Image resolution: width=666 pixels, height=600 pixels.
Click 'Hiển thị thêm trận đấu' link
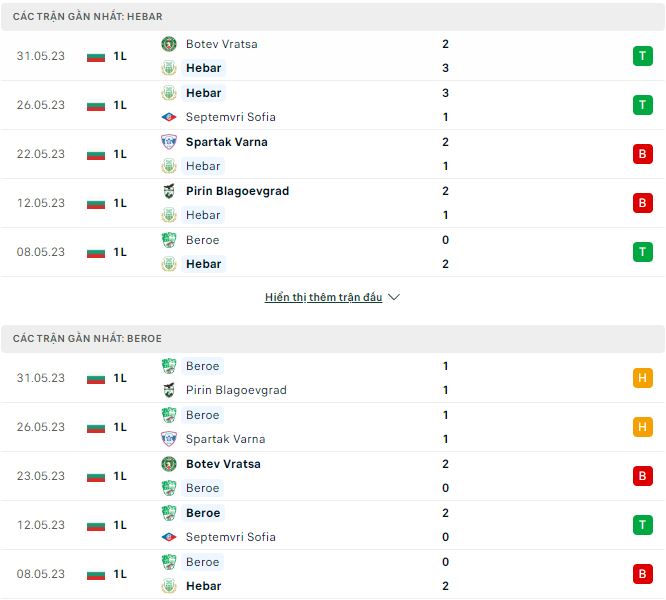323,297
